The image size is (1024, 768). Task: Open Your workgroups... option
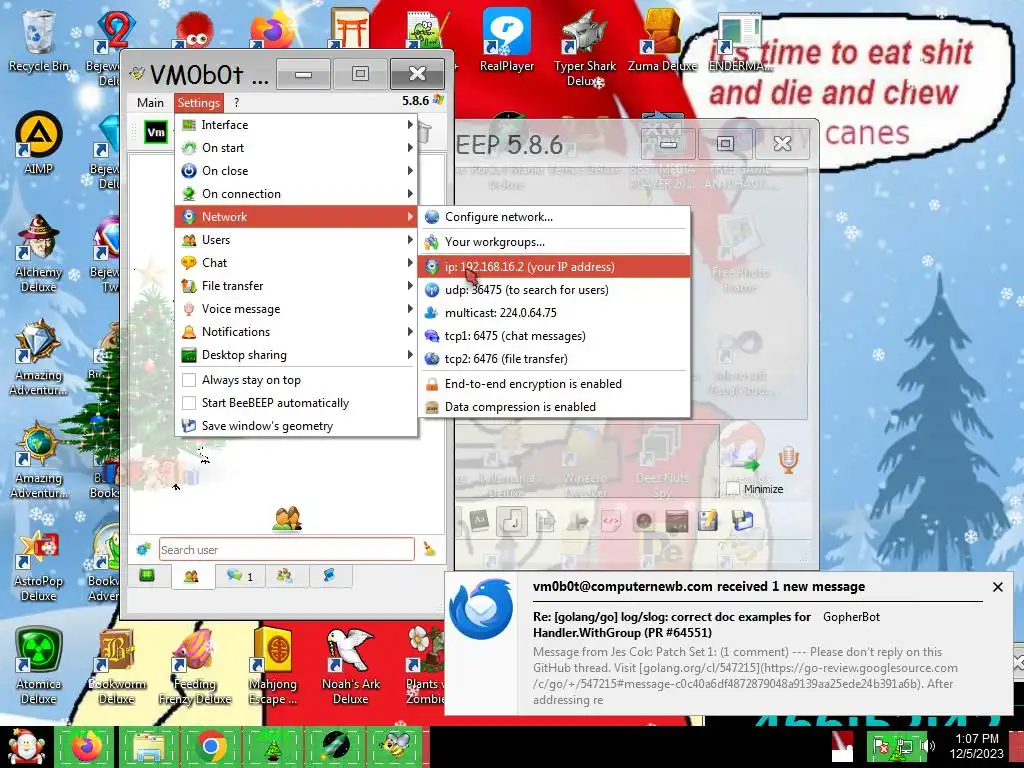click(554, 242)
